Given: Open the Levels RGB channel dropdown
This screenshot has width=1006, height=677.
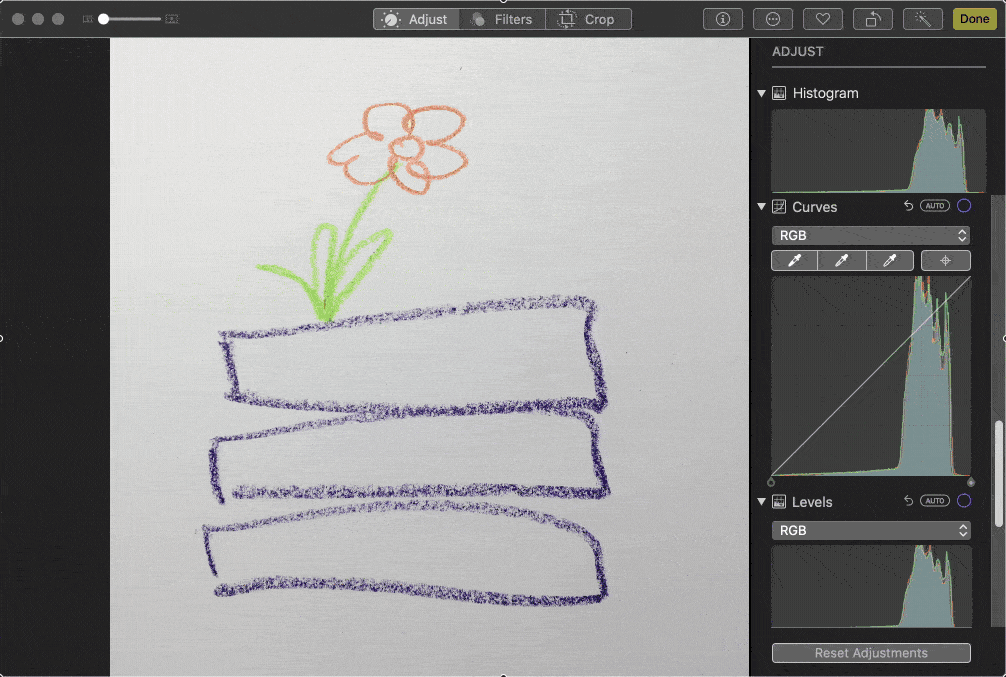Looking at the screenshot, I should pyautogui.click(x=871, y=531).
